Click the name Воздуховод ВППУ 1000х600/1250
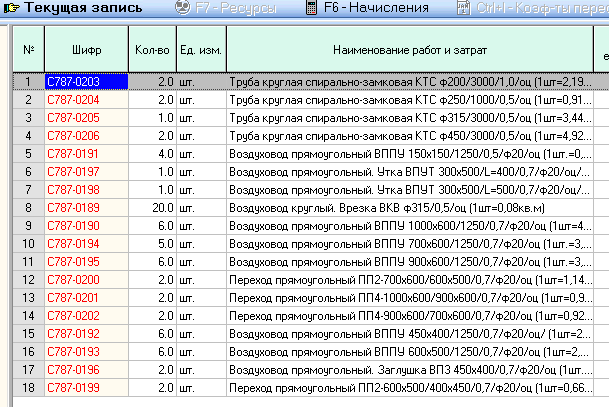The image size is (609, 407). tap(410, 226)
